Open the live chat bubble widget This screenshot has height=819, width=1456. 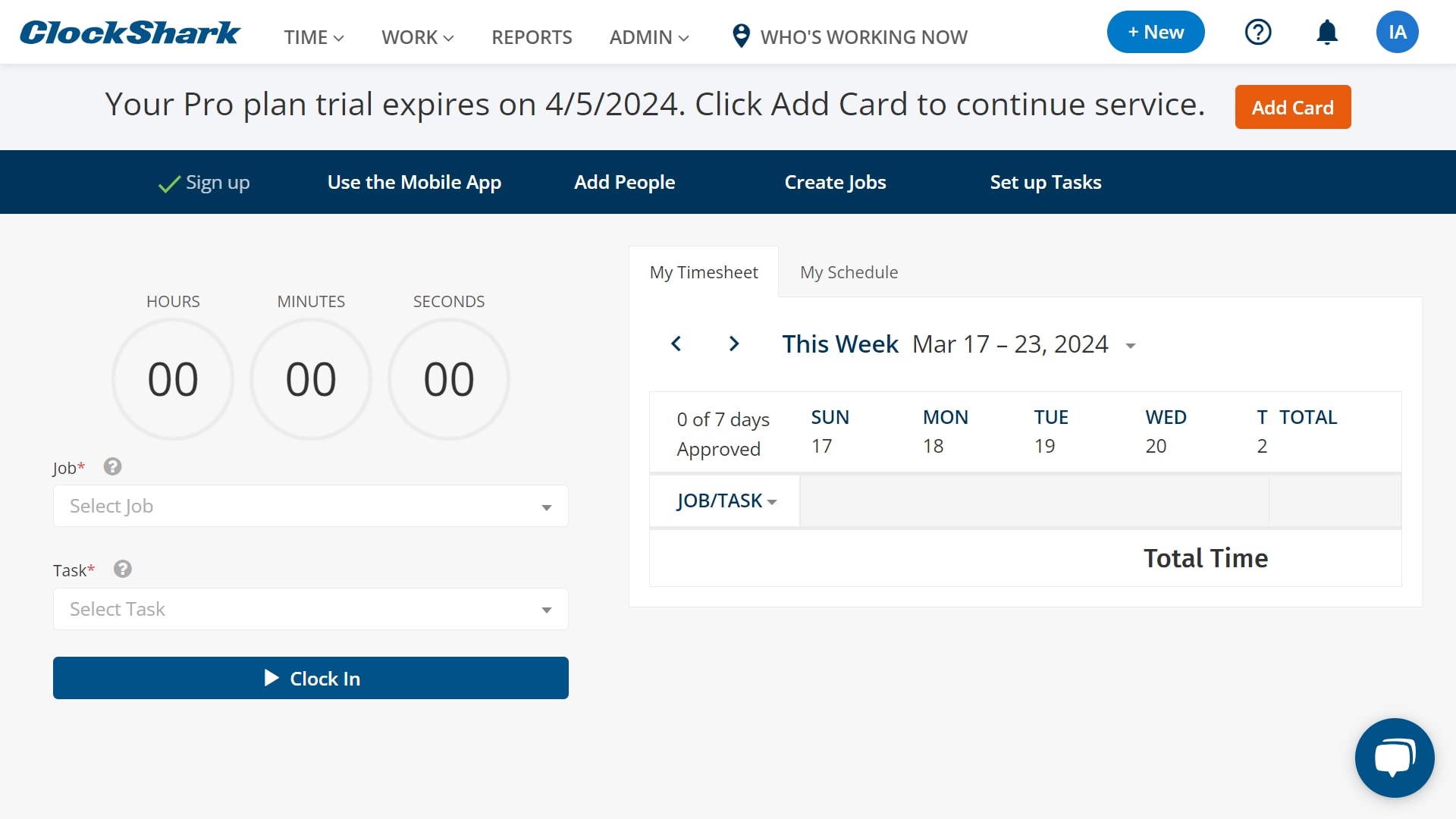tap(1394, 758)
